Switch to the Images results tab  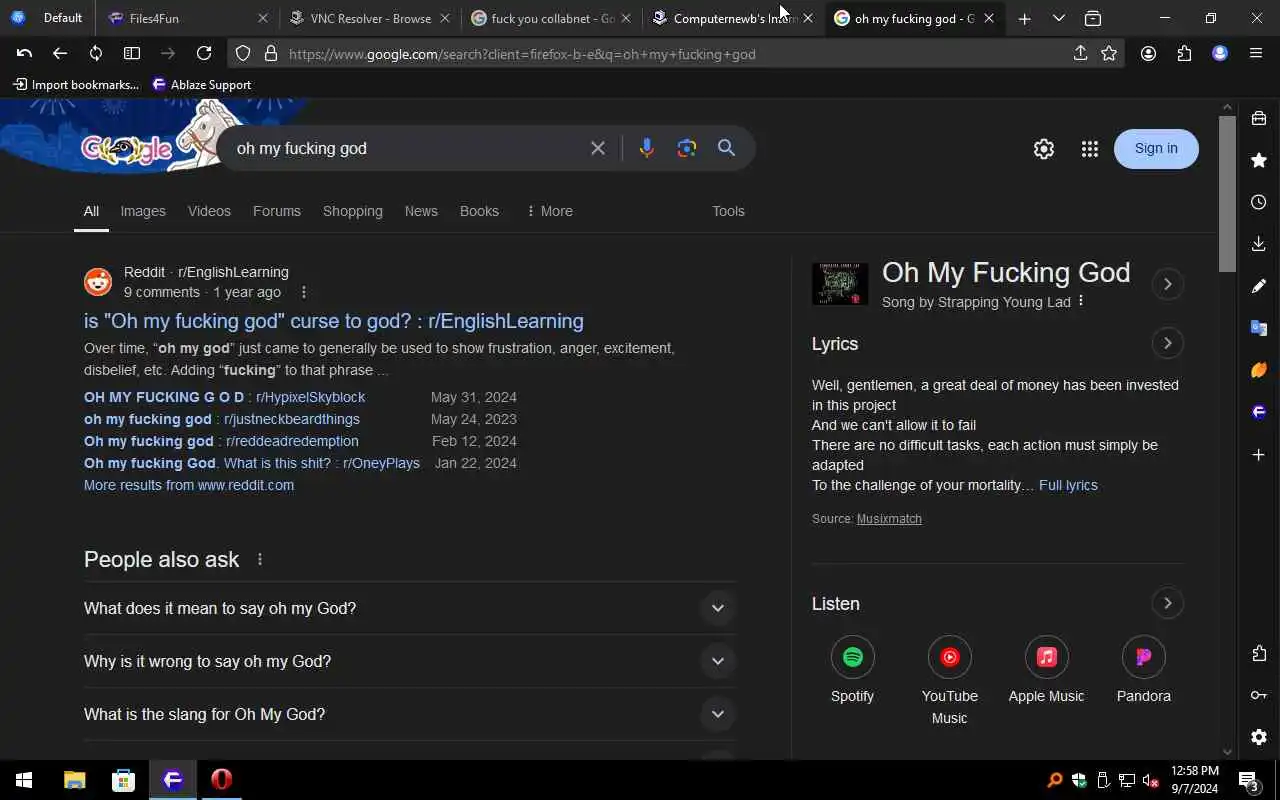click(143, 211)
